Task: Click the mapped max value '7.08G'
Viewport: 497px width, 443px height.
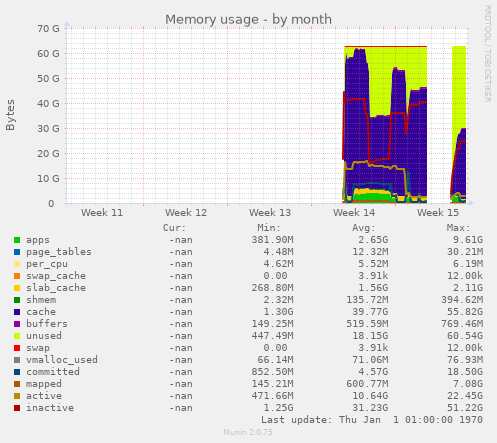Action: [x=468, y=384]
